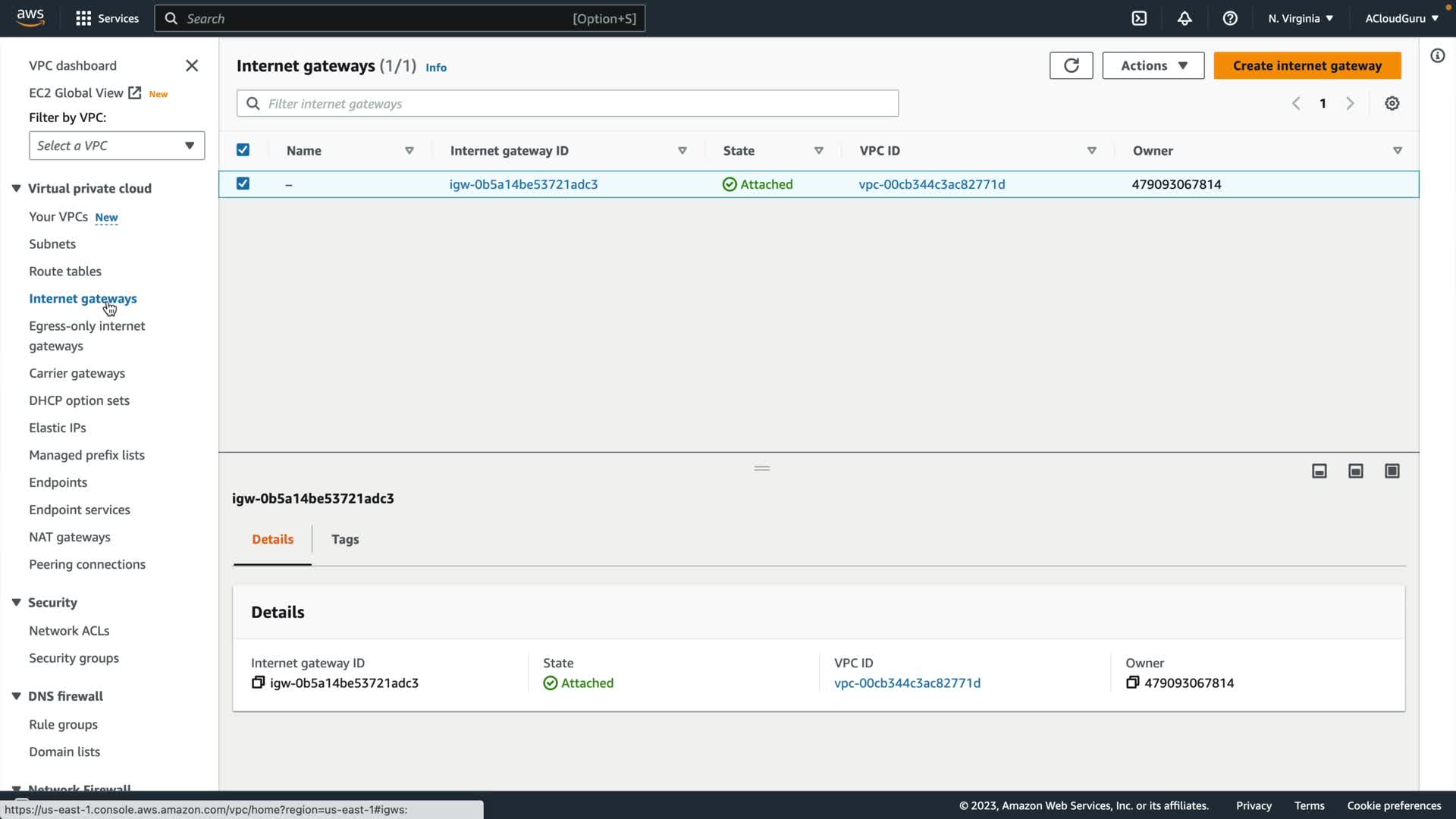Open the notifications bell icon
Screen dimensions: 1456x819
1185,18
